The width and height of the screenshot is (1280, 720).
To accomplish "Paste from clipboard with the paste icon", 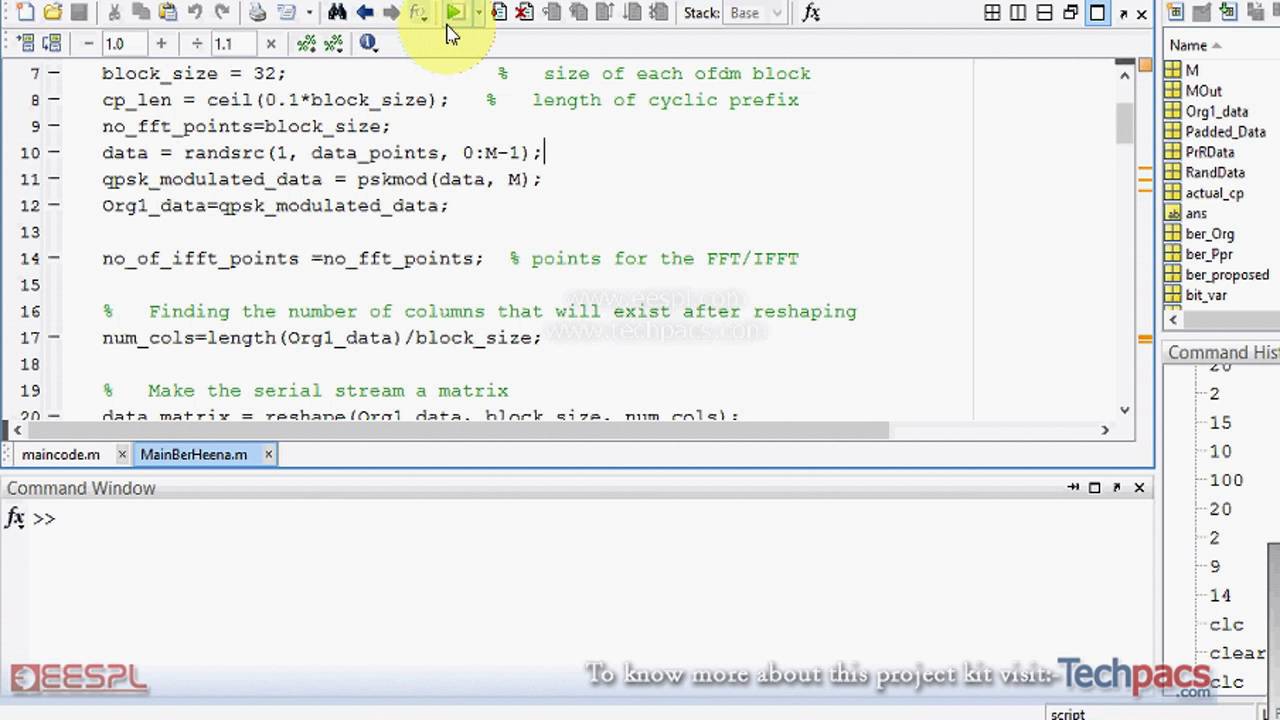I will coord(168,13).
